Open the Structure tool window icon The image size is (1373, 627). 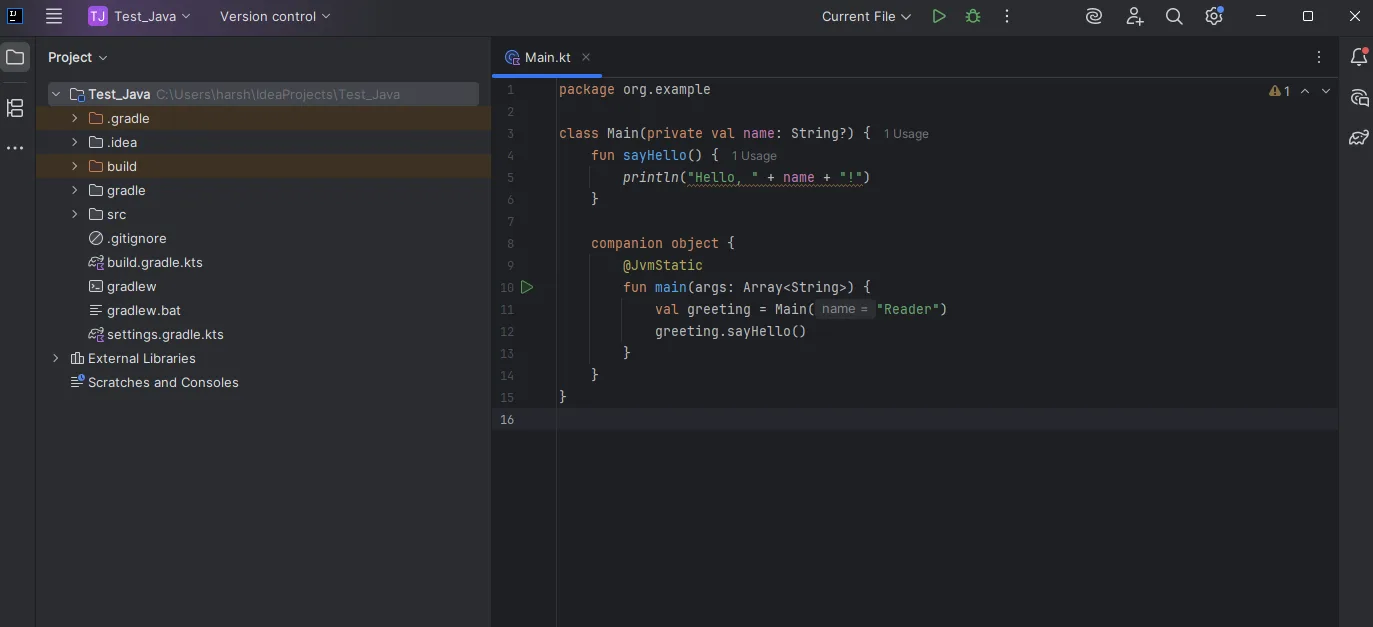coord(15,108)
